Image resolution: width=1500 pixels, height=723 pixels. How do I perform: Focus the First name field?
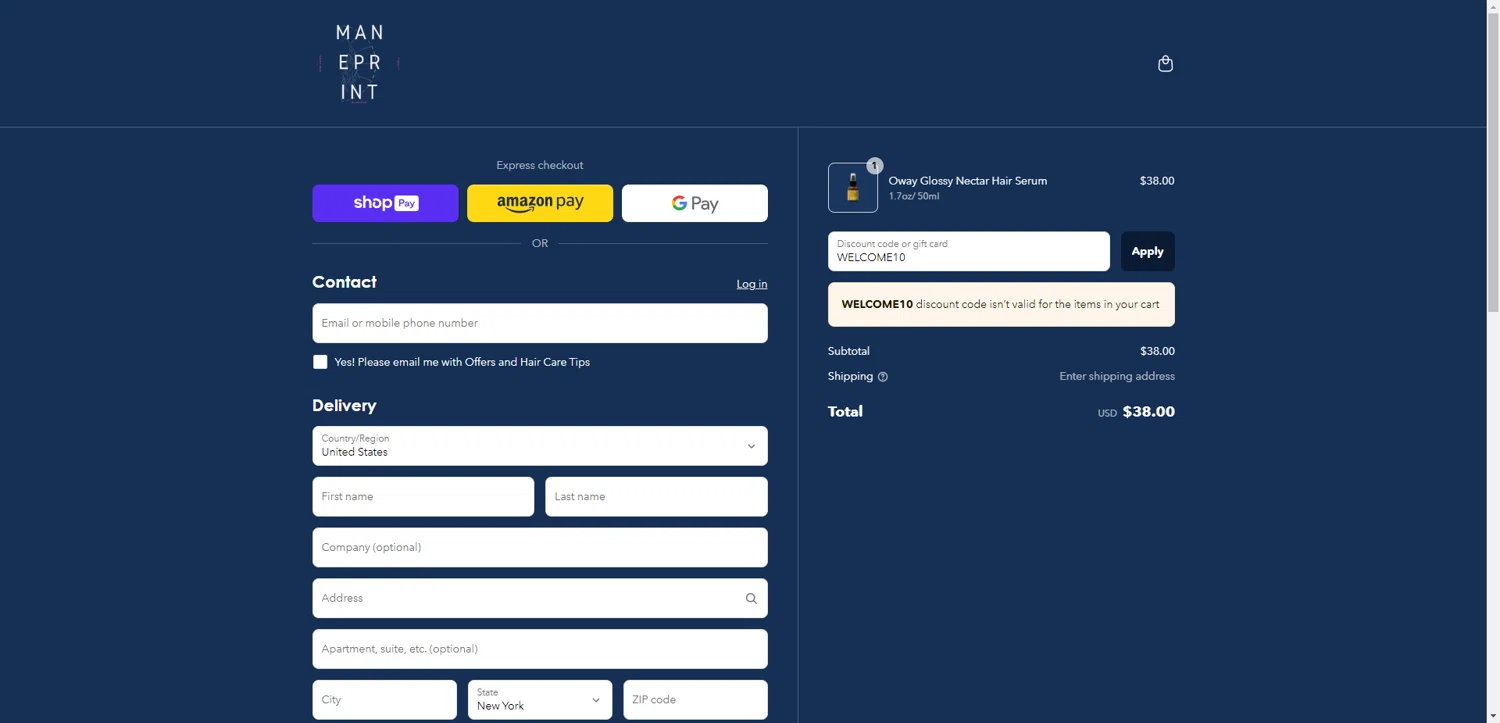(x=423, y=497)
